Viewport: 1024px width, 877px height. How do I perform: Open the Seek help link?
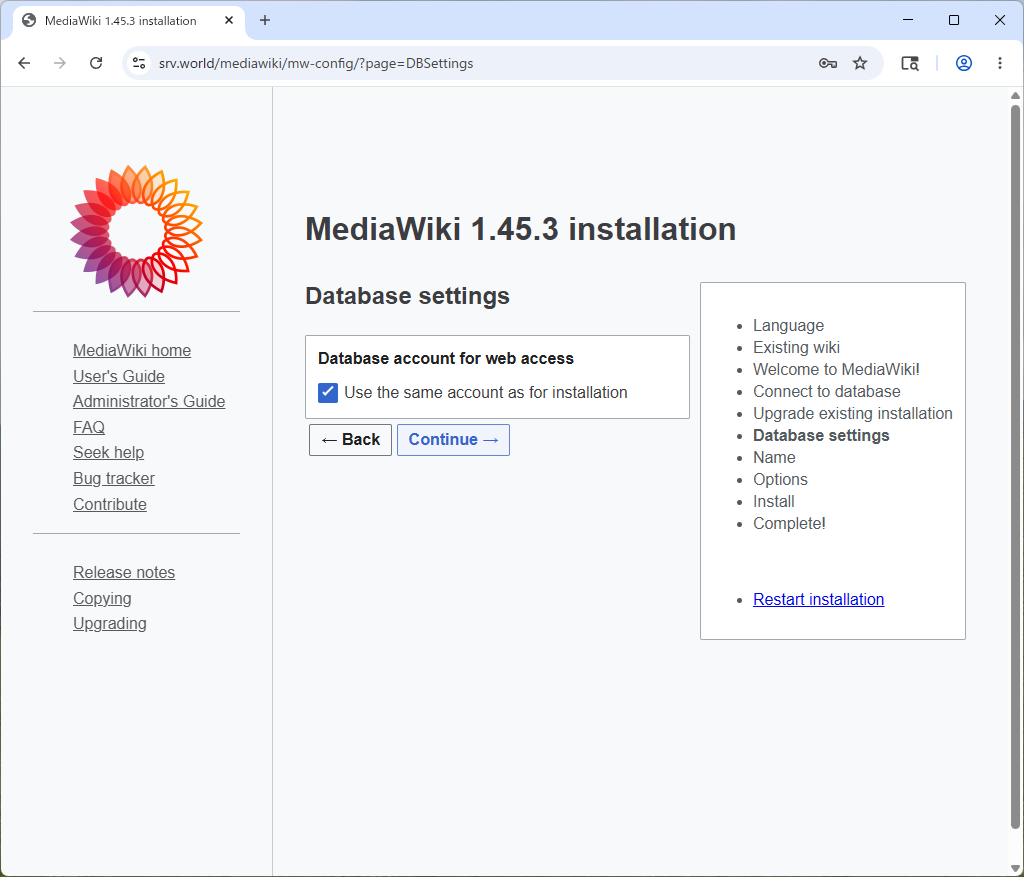click(x=108, y=453)
